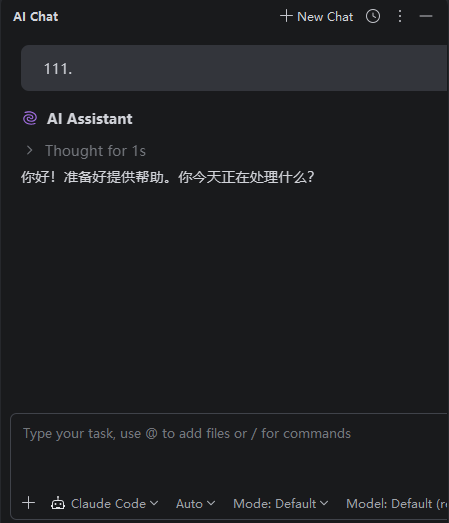The width and height of the screenshot is (449, 523).
Task: Click the down arrow next to Auto
Action: tap(211, 503)
